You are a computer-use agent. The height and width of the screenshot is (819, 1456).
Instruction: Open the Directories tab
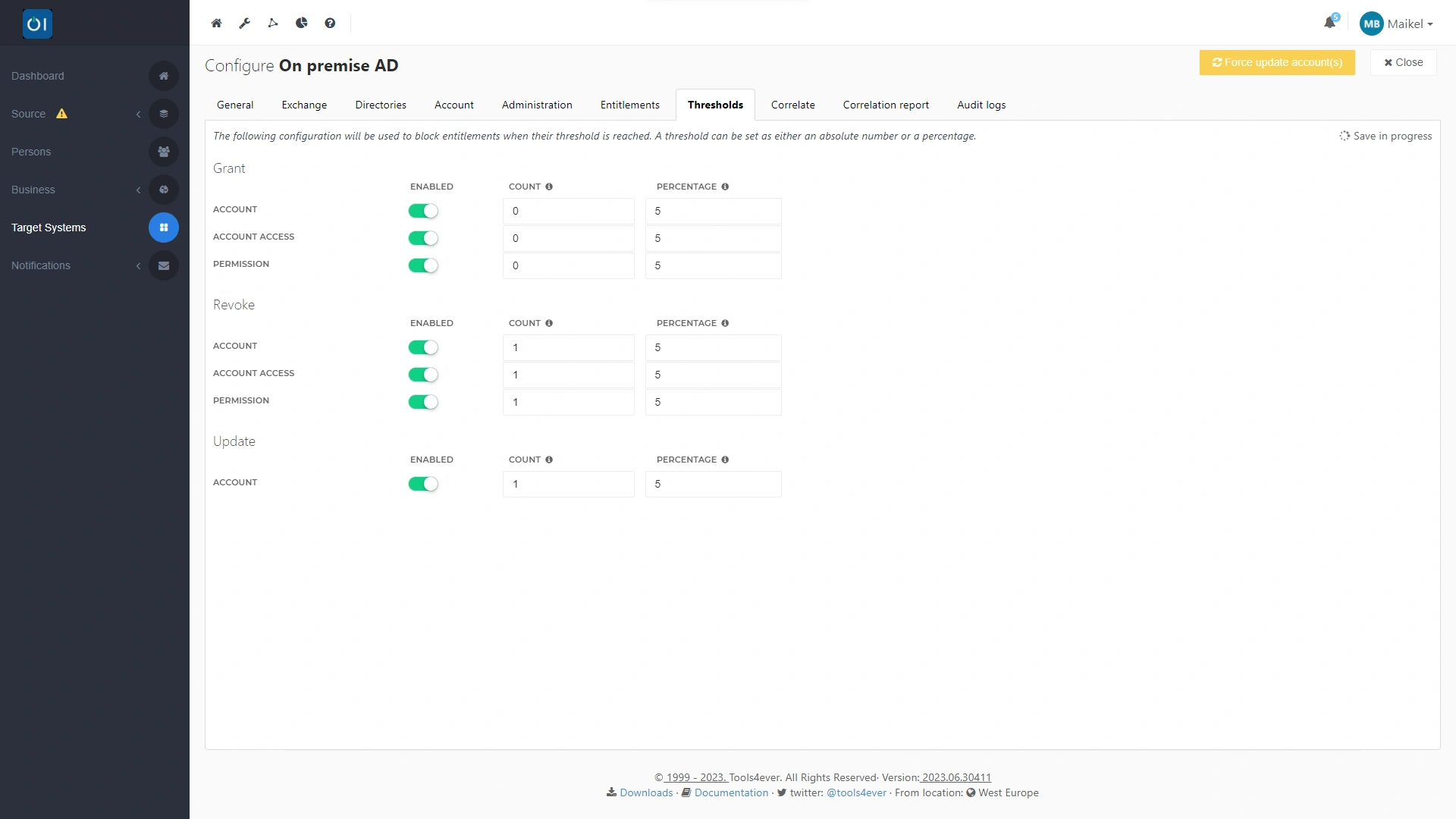pyautogui.click(x=381, y=105)
